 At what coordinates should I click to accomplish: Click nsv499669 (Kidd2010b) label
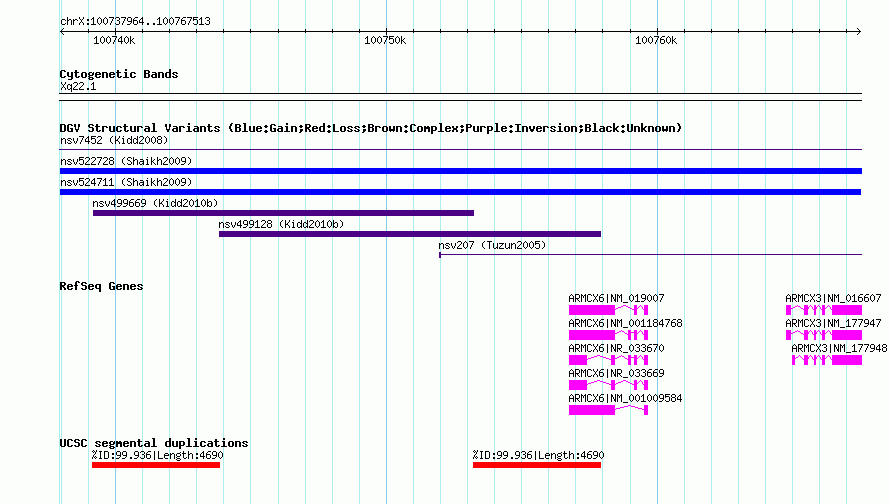(155, 203)
